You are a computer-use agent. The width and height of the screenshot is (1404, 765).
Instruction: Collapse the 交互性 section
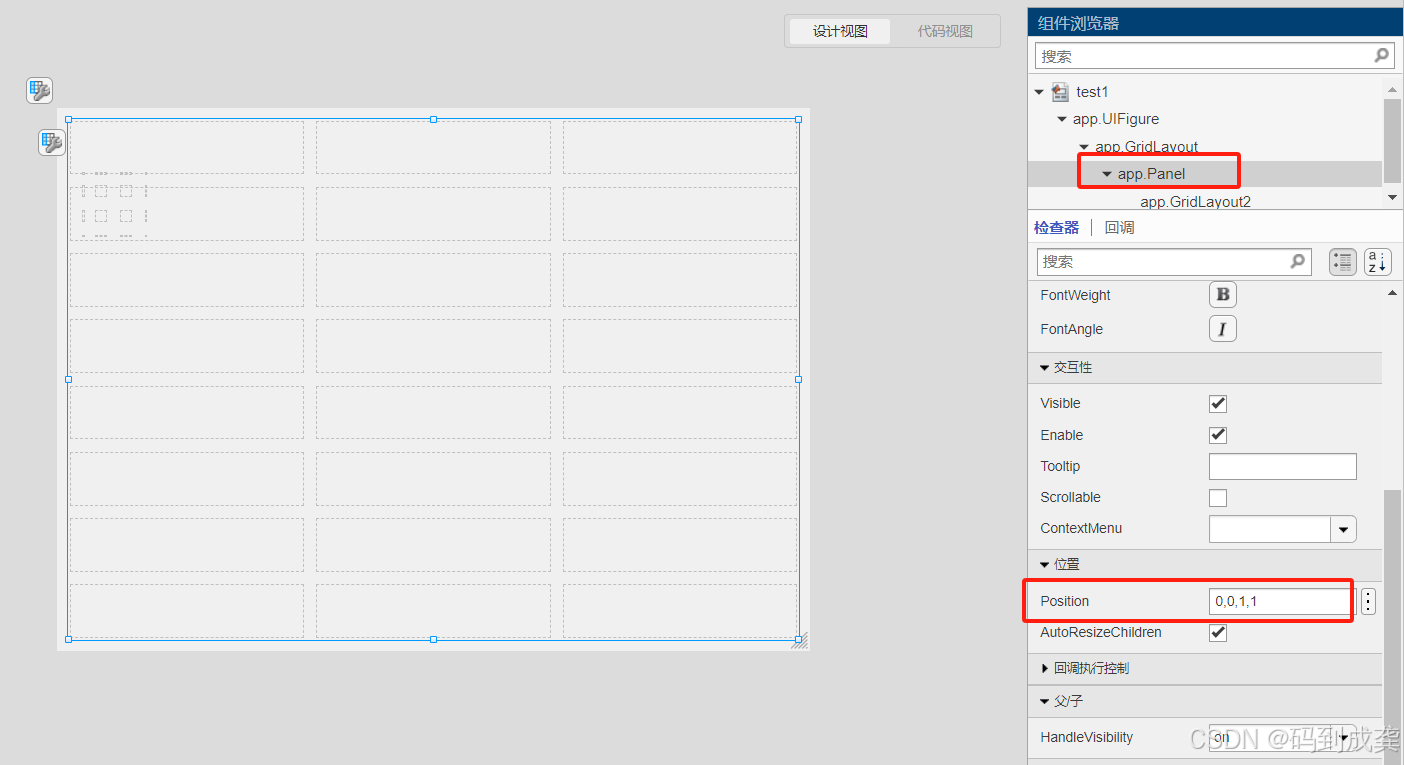pos(1045,368)
